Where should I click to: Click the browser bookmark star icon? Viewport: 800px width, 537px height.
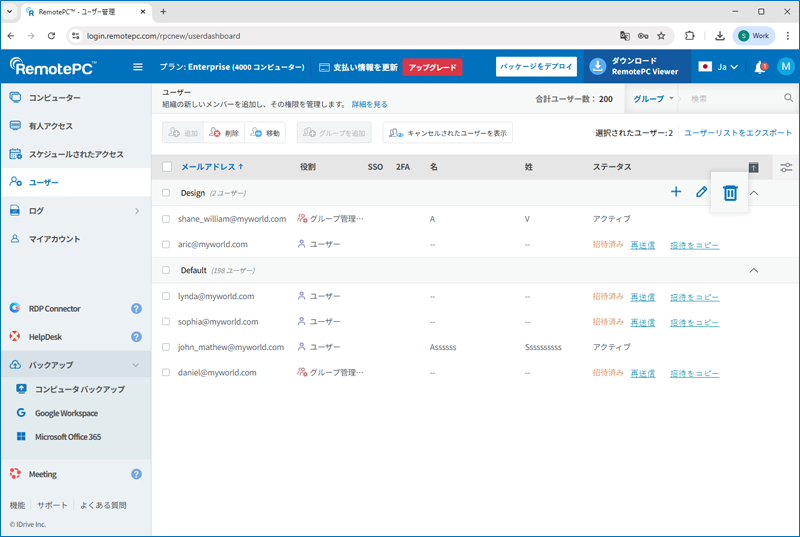(661, 36)
